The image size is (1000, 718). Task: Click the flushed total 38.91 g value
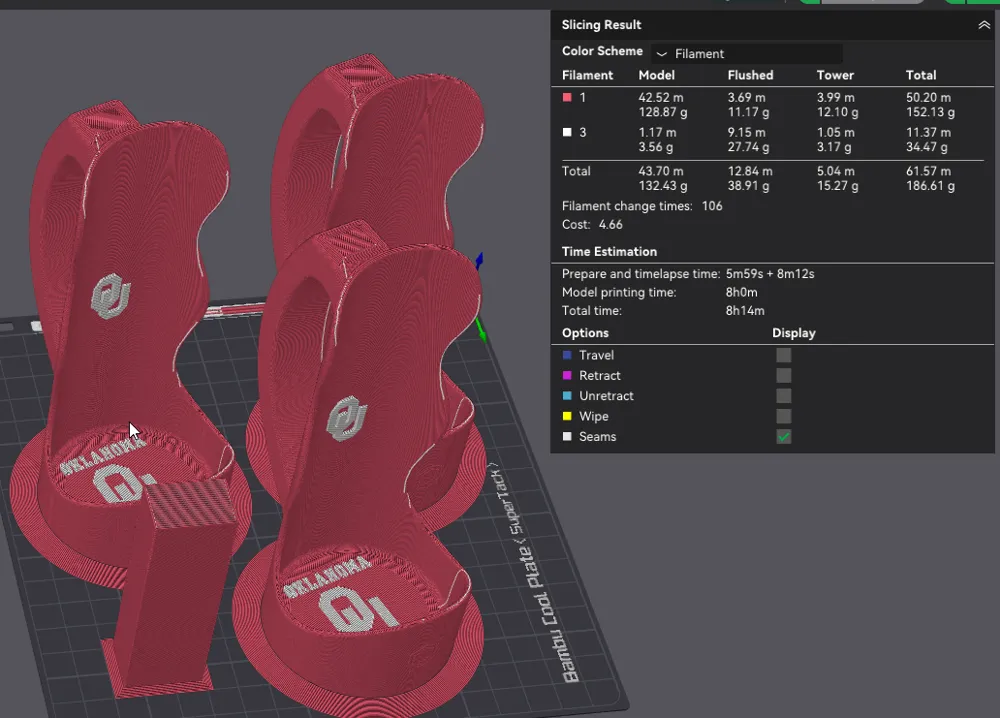(748, 186)
